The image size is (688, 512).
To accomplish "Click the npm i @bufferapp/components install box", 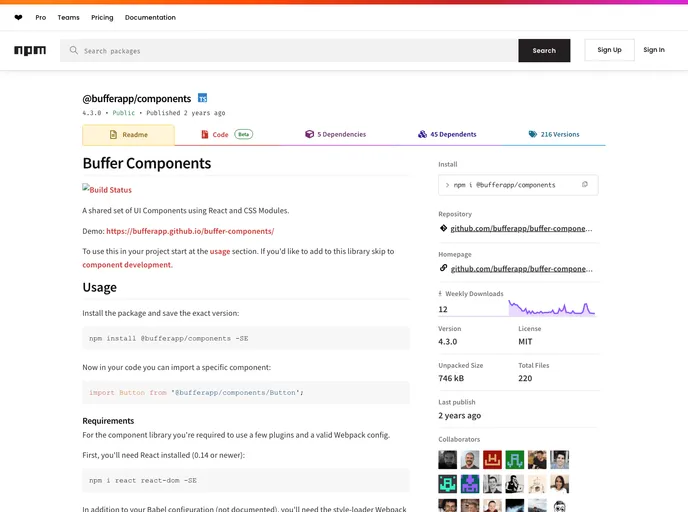I will coord(518,185).
